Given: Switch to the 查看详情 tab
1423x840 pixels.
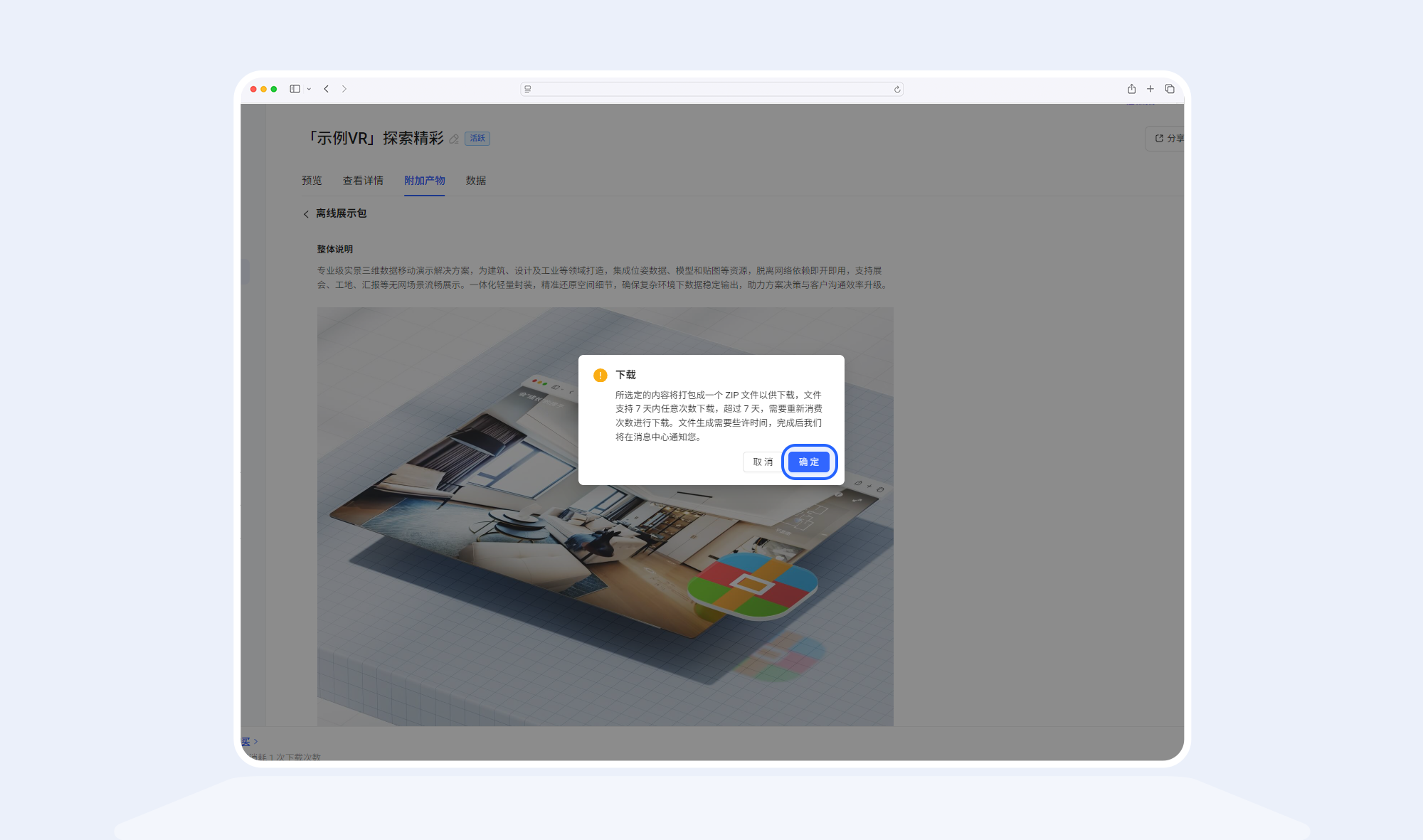Looking at the screenshot, I should pos(363,181).
